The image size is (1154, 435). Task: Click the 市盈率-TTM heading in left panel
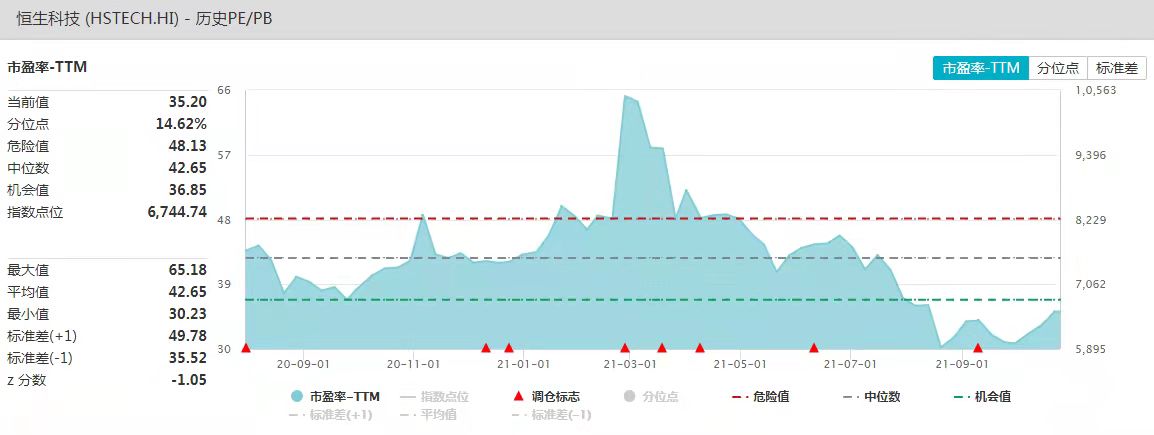click(47, 68)
